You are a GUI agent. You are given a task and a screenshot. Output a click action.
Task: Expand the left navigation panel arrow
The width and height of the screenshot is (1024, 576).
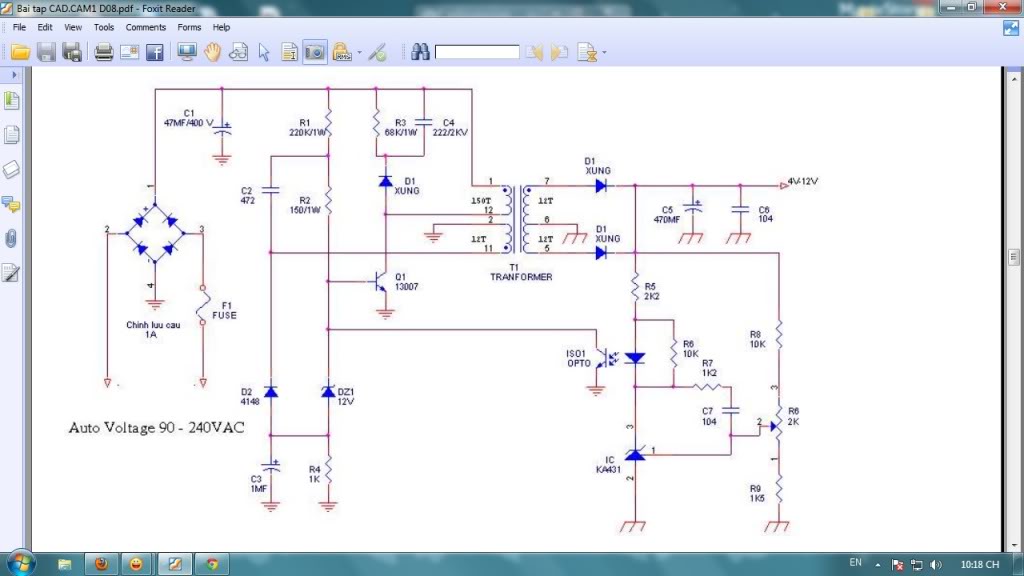[14, 75]
